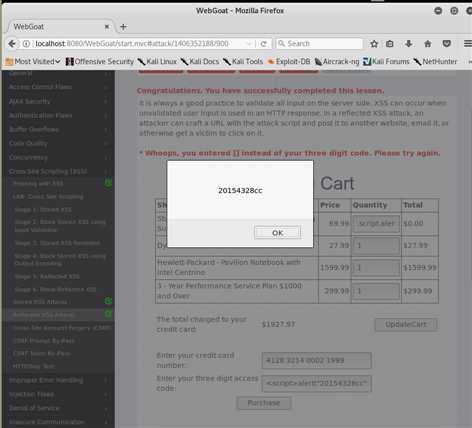Open the Kali Linux bookmark
The image size is (472, 428).
point(157,62)
